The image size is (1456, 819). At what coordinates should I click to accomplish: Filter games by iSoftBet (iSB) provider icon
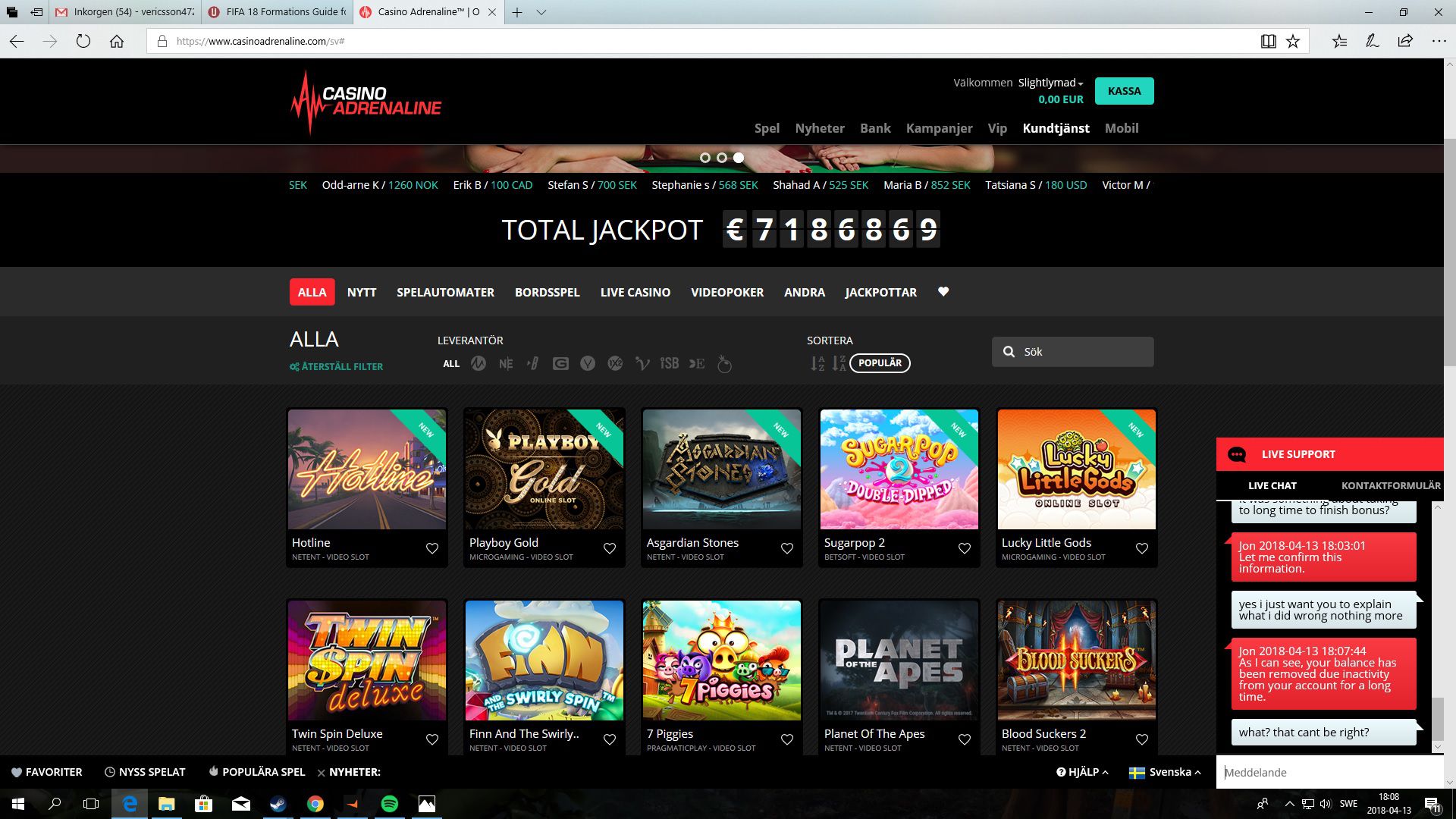(x=669, y=364)
